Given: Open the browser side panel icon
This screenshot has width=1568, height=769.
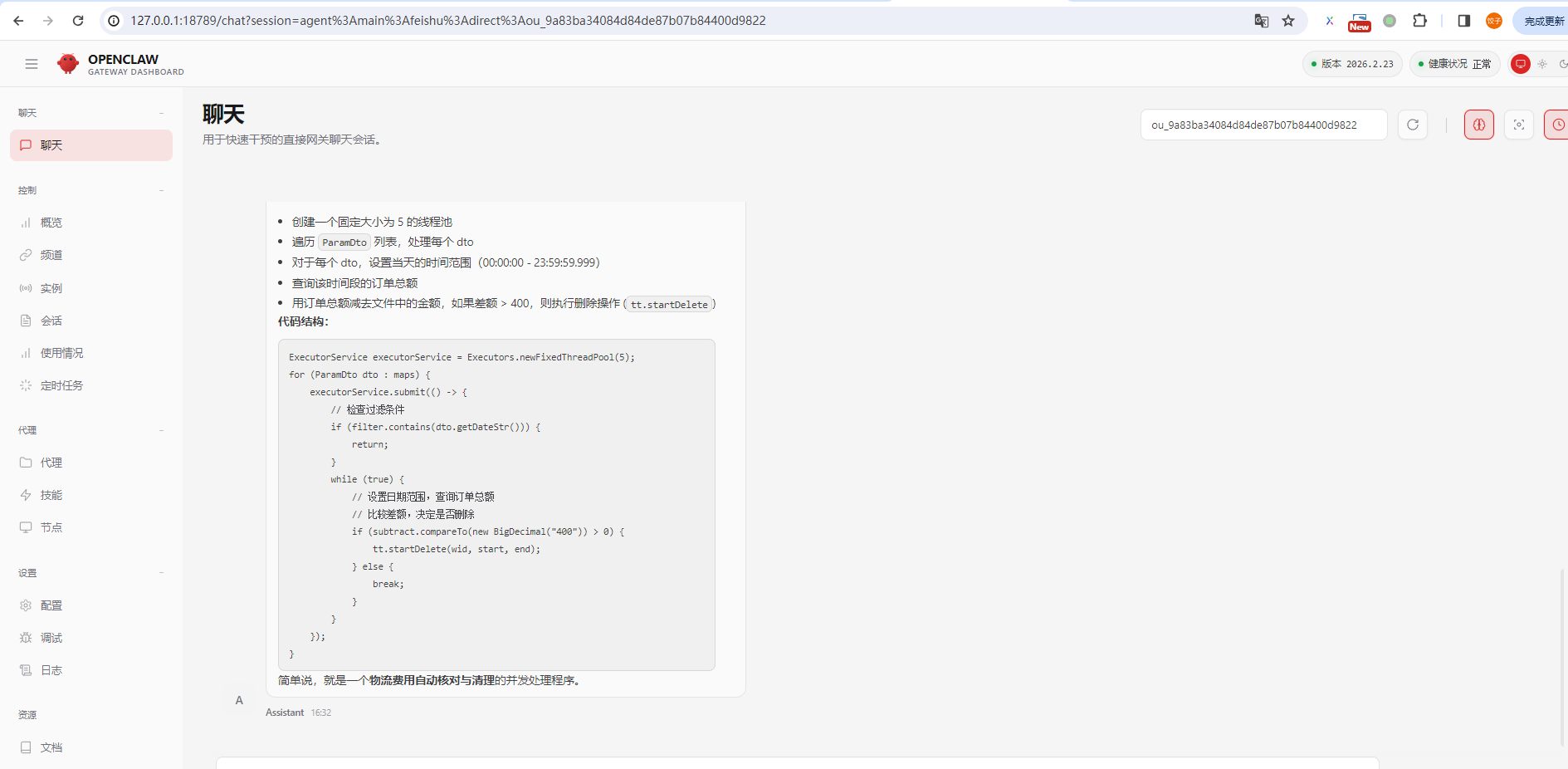Looking at the screenshot, I should tap(1464, 21).
